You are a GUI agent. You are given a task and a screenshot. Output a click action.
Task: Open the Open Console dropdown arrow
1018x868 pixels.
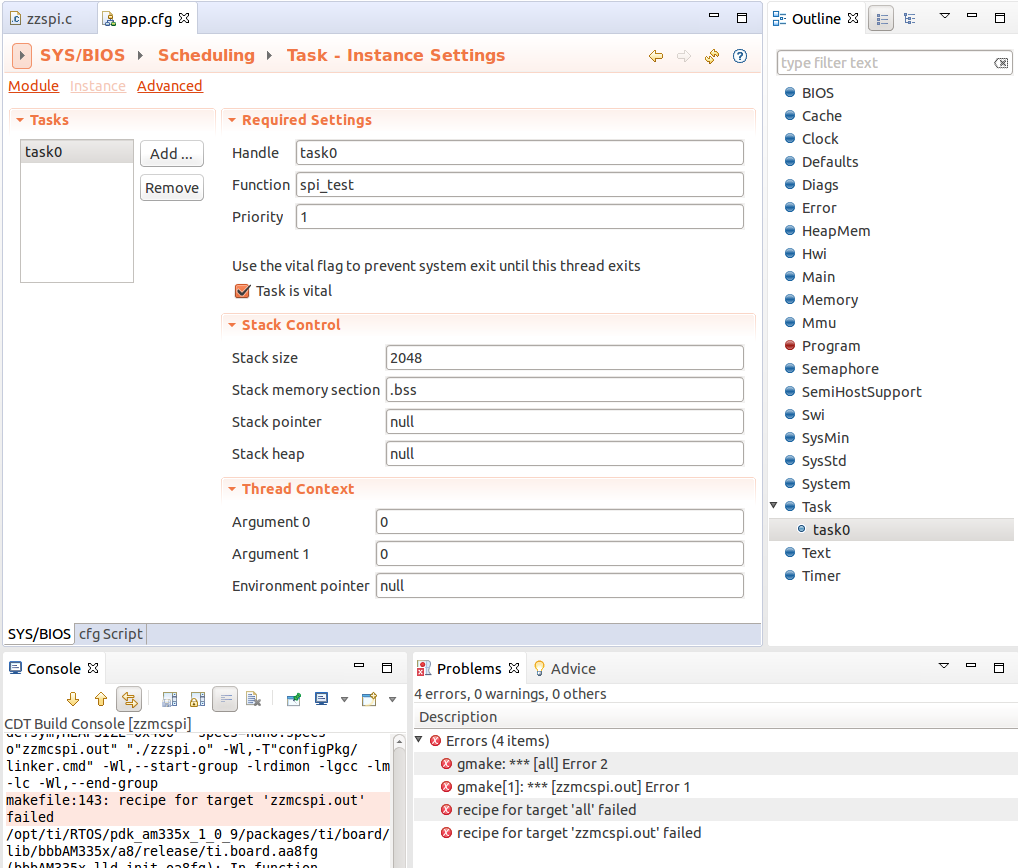392,700
